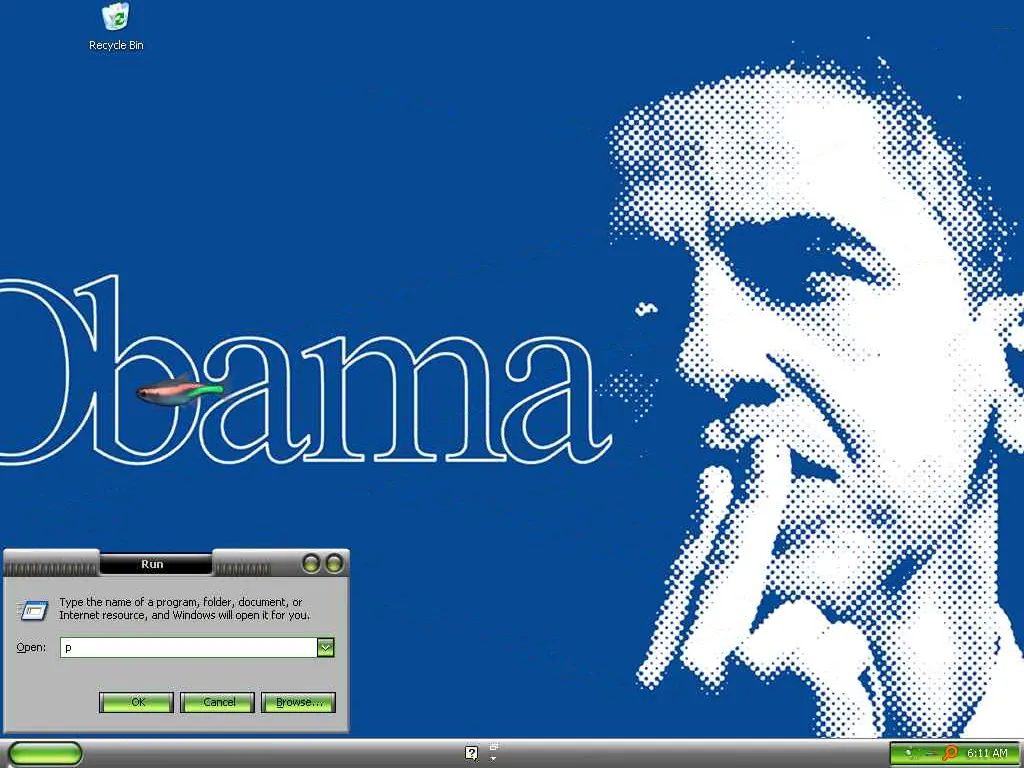This screenshot has width=1024, height=768.
Task: Open the Recycle Bin desktop icon
Action: [116, 27]
